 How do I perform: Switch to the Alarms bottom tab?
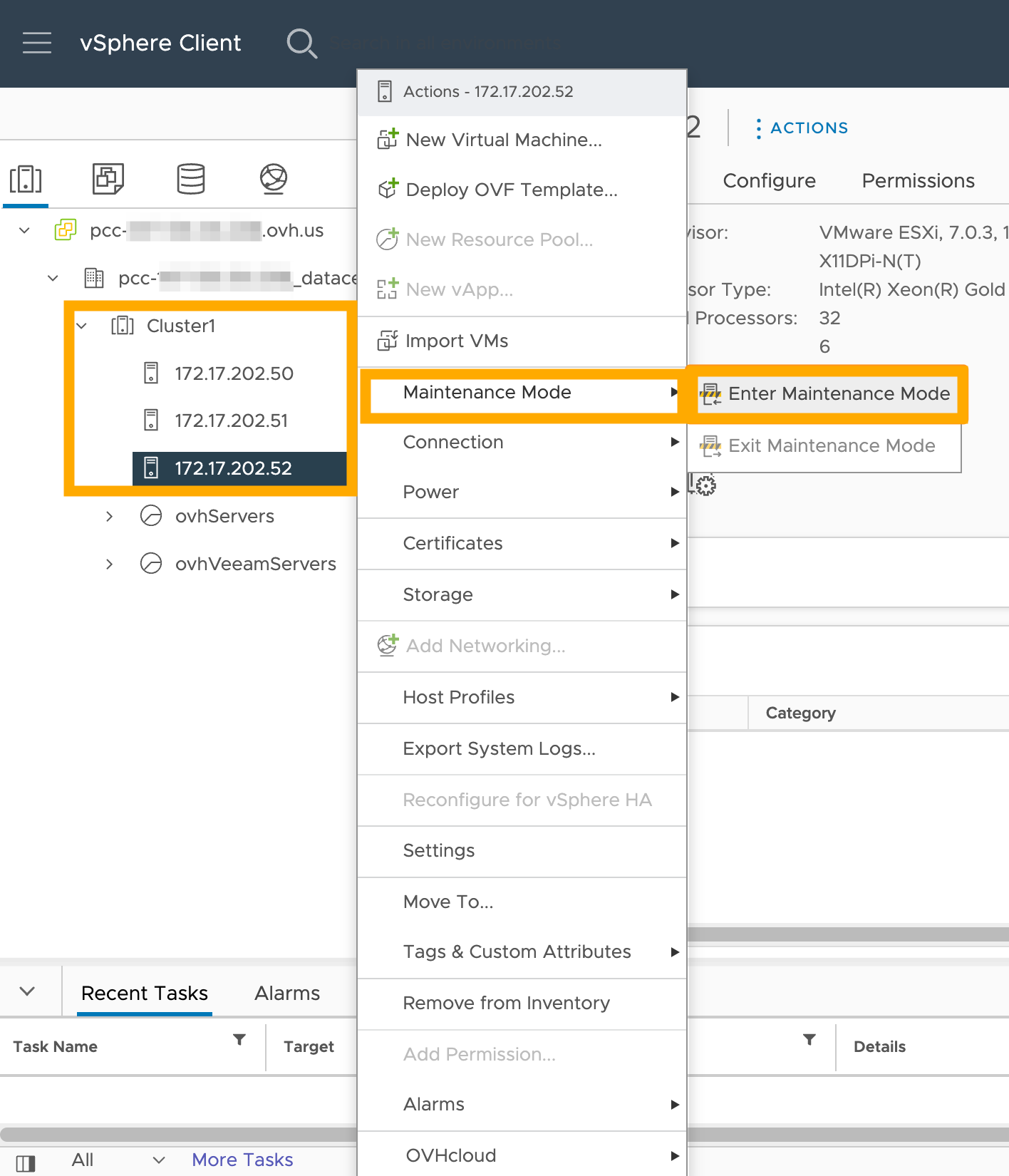287,993
